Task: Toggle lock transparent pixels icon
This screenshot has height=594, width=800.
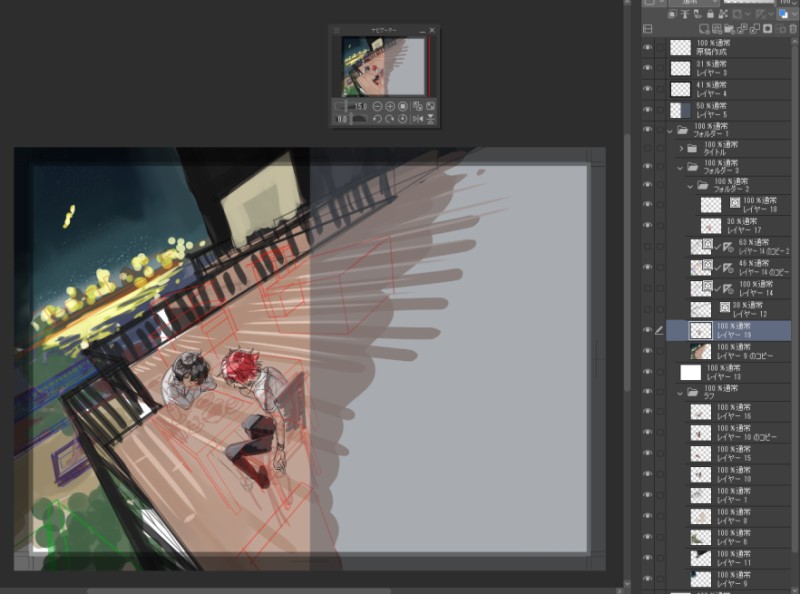Action: [723, 14]
